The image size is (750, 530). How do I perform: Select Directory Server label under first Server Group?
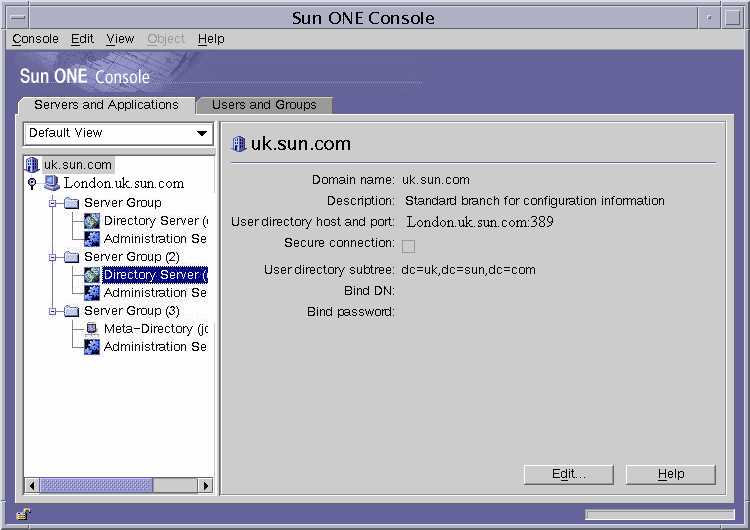click(x=156, y=221)
